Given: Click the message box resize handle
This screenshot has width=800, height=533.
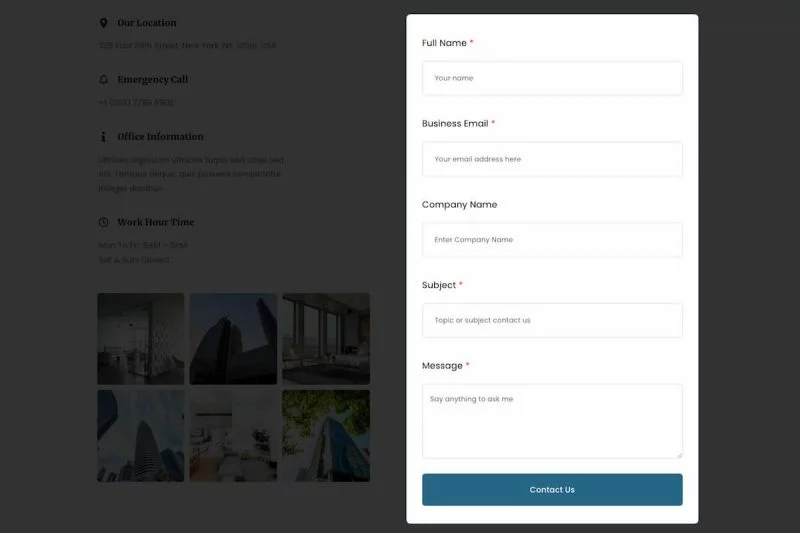Looking at the screenshot, I should click(679, 455).
